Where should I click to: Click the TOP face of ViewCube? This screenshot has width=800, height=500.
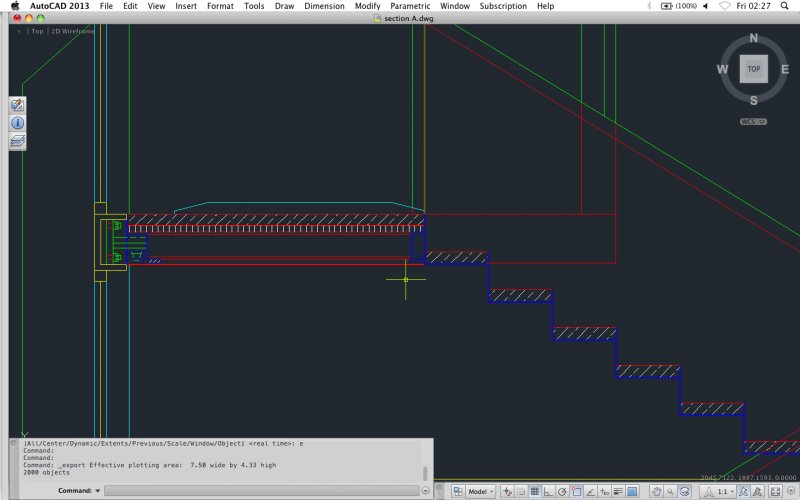[753, 69]
